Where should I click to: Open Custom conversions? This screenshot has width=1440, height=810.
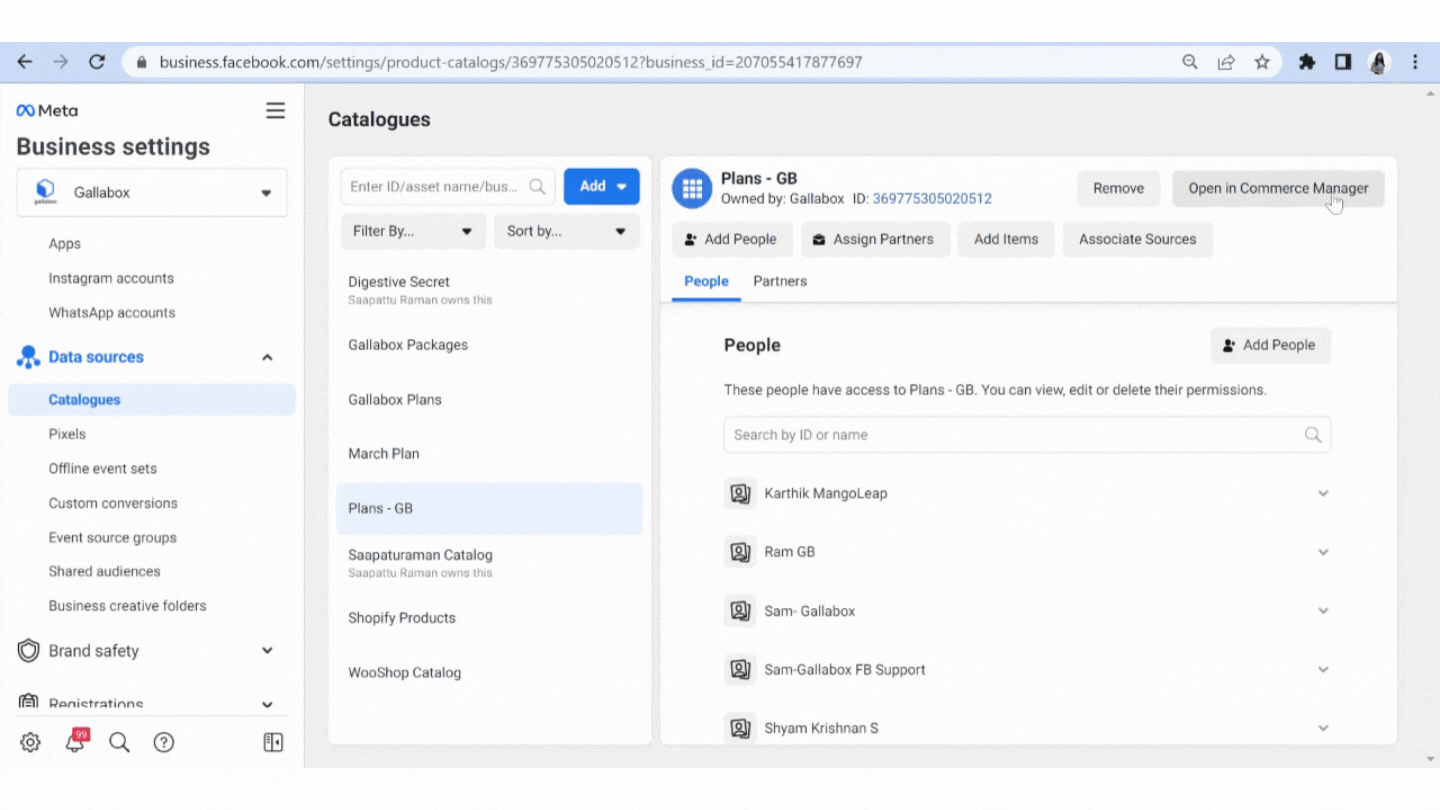point(113,503)
